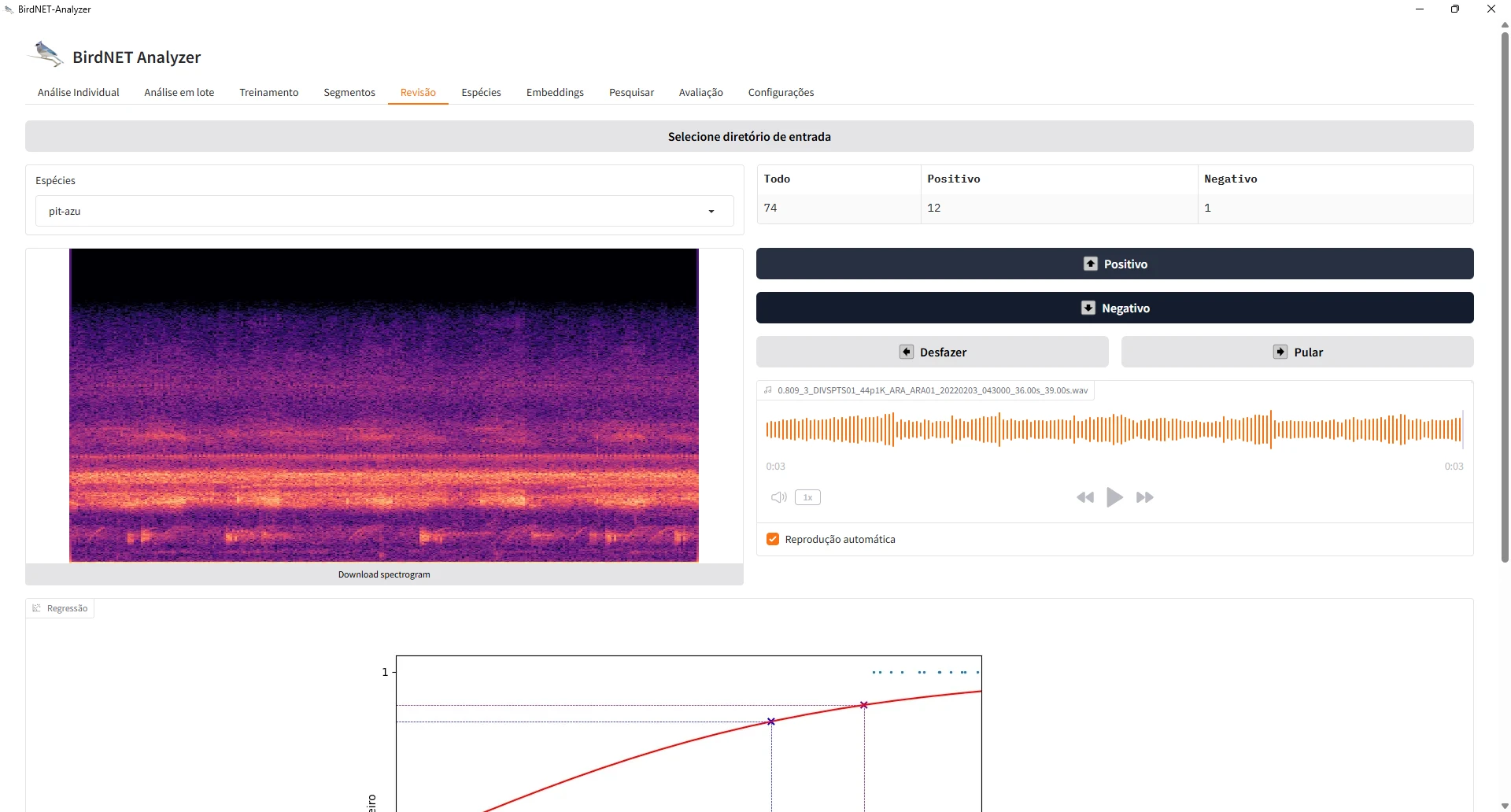The height and width of the screenshot is (812, 1511).
Task: Mark the segment as Positivo
Action: pyautogui.click(x=1114, y=264)
